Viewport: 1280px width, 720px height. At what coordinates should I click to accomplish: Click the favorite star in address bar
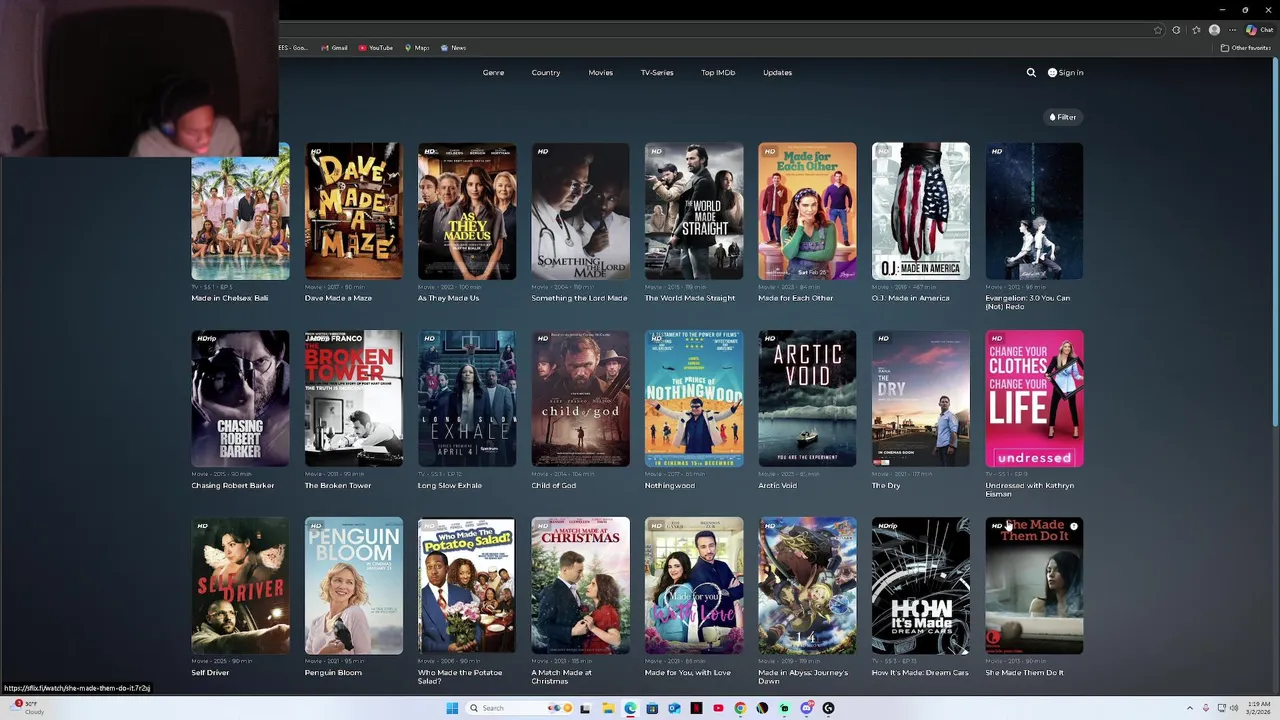(x=1158, y=30)
